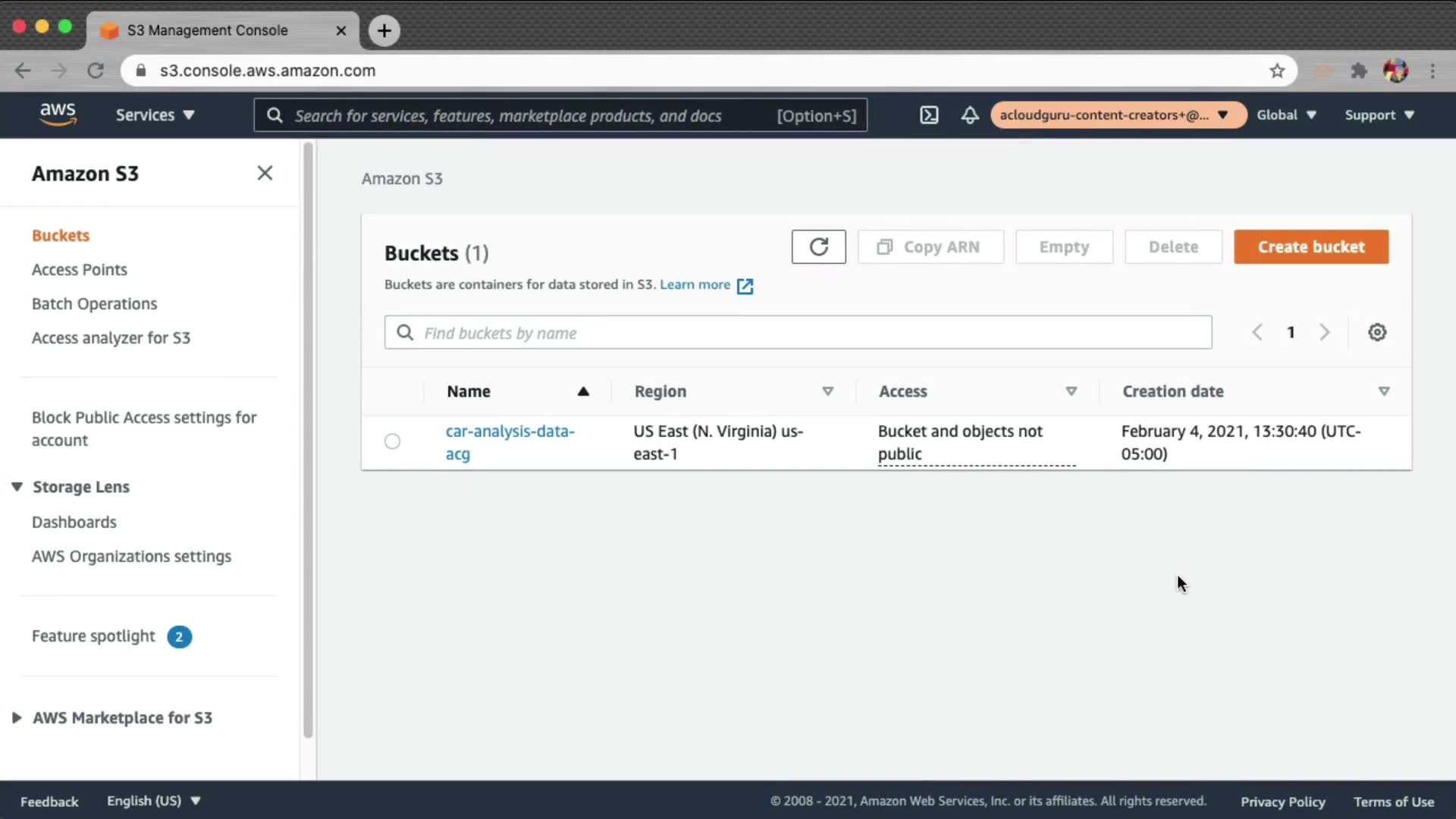Collapse the Storage Lens section
Image resolution: width=1456 pixels, height=819 pixels.
point(17,487)
